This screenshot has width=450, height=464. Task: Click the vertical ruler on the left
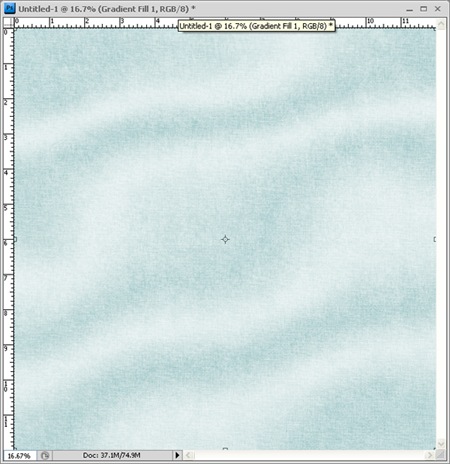tap(8, 239)
